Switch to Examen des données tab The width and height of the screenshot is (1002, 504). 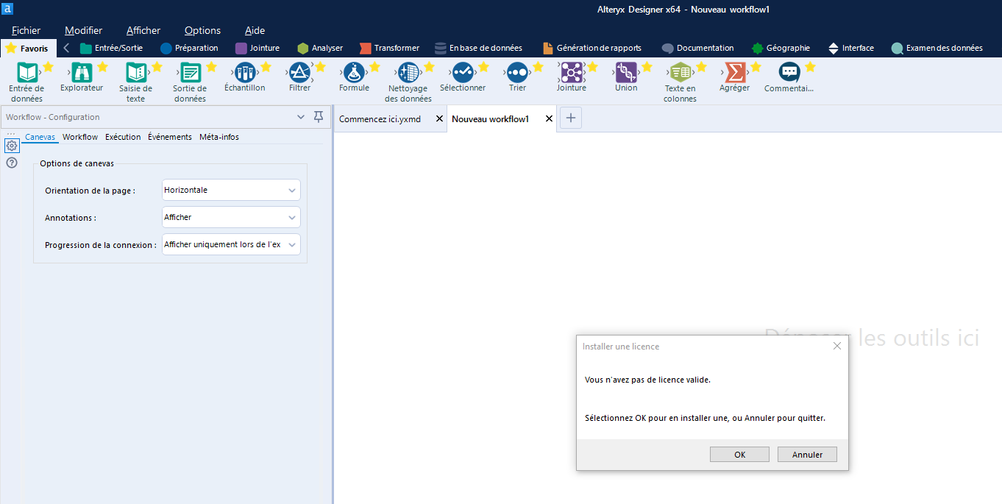(x=937, y=48)
